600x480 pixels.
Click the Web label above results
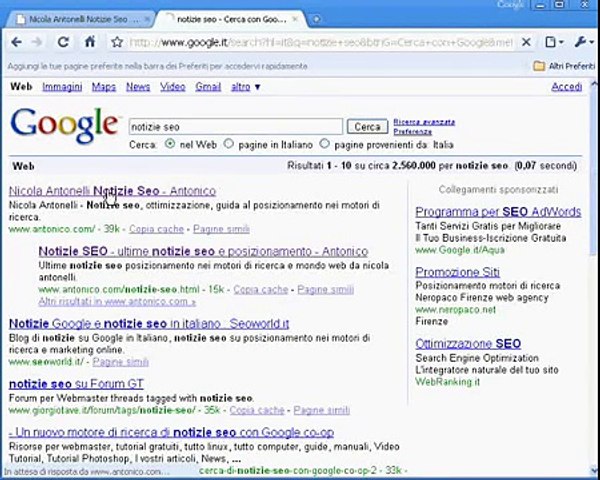click(x=23, y=166)
